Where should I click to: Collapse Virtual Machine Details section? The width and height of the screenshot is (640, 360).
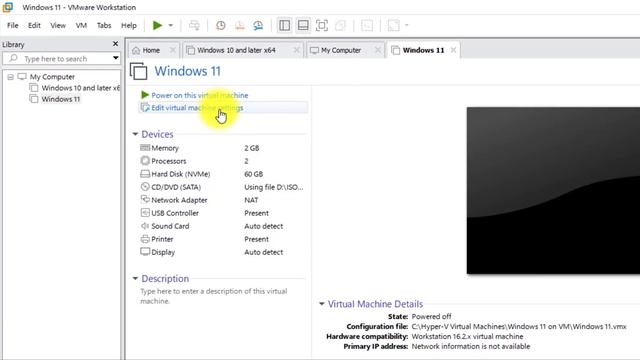click(322, 304)
